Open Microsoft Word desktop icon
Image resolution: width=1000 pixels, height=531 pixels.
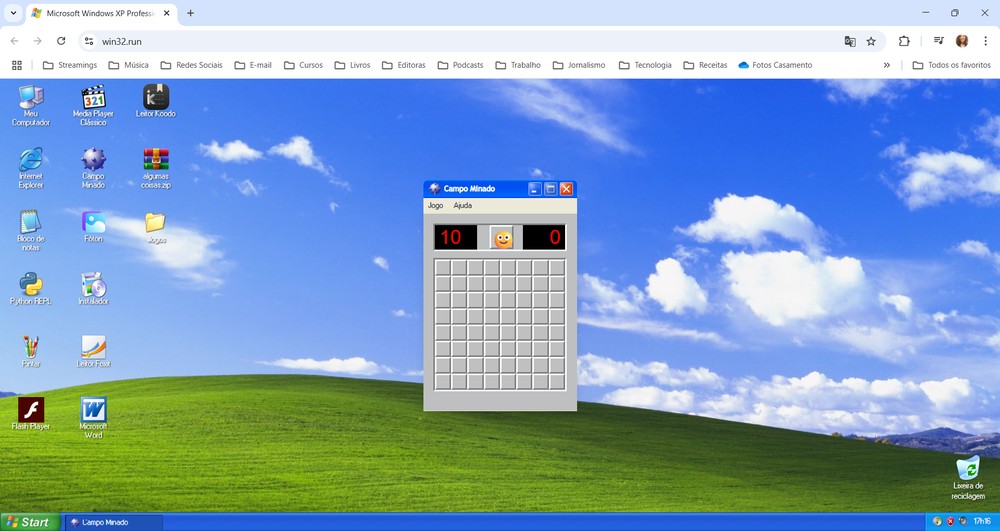93,418
